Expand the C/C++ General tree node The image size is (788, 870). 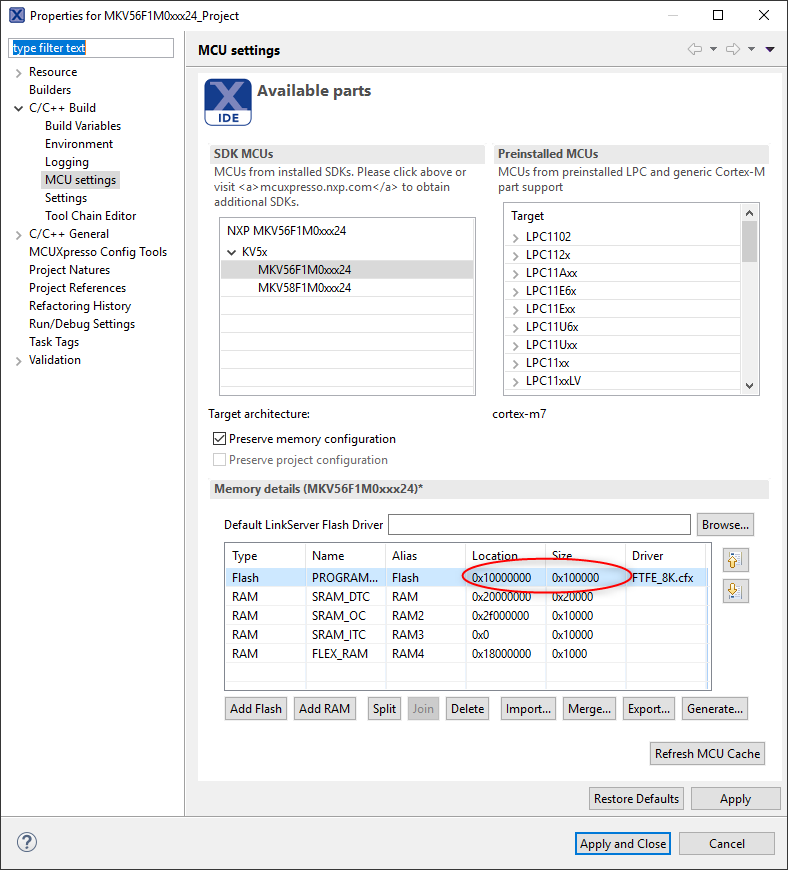(18, 235)
